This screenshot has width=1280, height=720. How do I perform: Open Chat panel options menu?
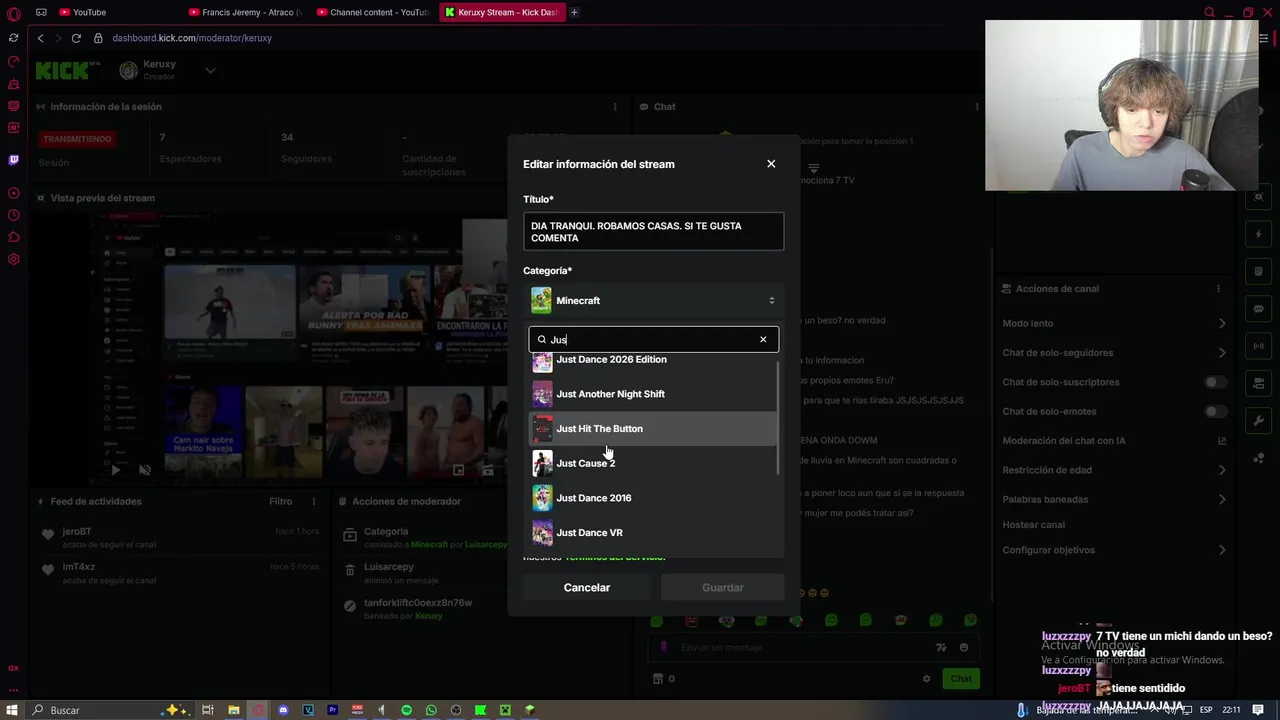pos(977,106)
